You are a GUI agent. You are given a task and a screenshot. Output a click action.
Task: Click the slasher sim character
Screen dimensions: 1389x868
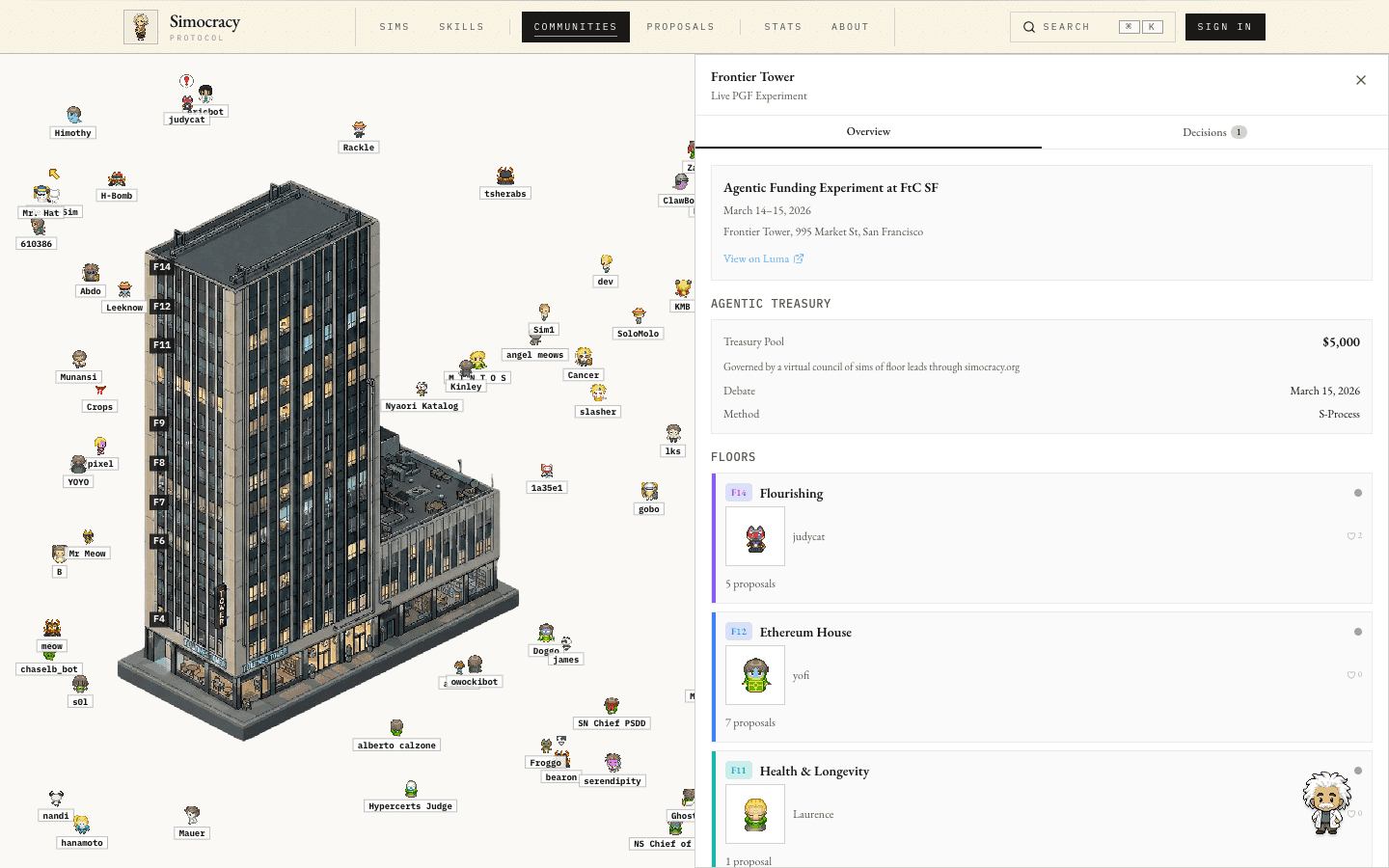click(598, 393)
